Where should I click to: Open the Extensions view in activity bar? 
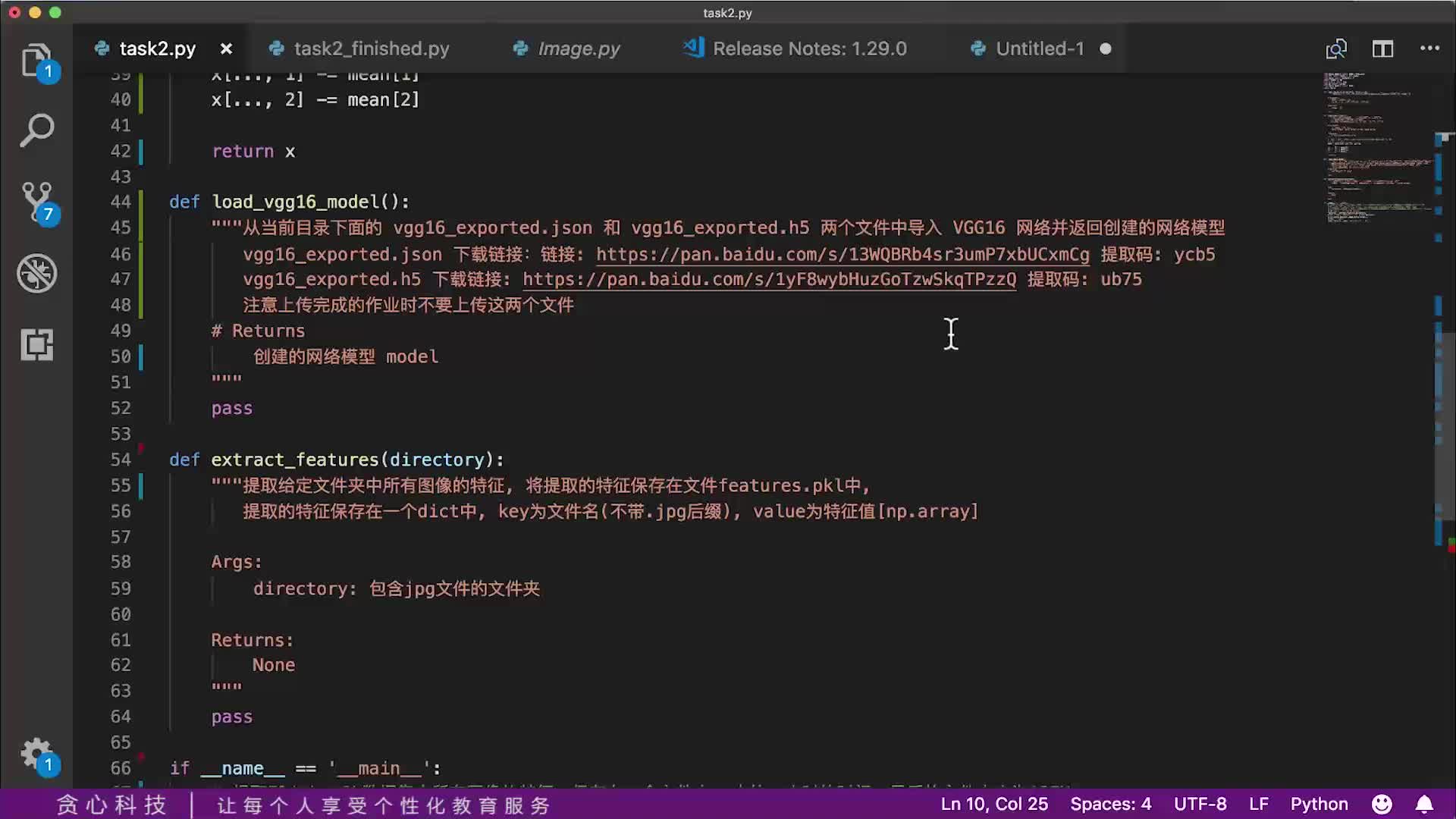(x=36, y=344)
